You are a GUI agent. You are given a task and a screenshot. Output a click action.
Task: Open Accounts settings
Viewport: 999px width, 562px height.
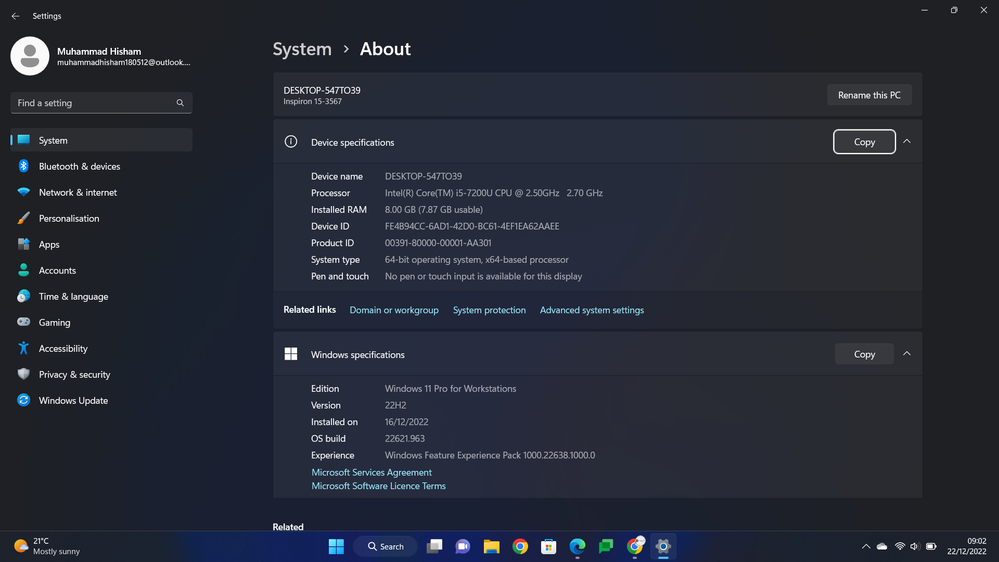click(101, 271)
